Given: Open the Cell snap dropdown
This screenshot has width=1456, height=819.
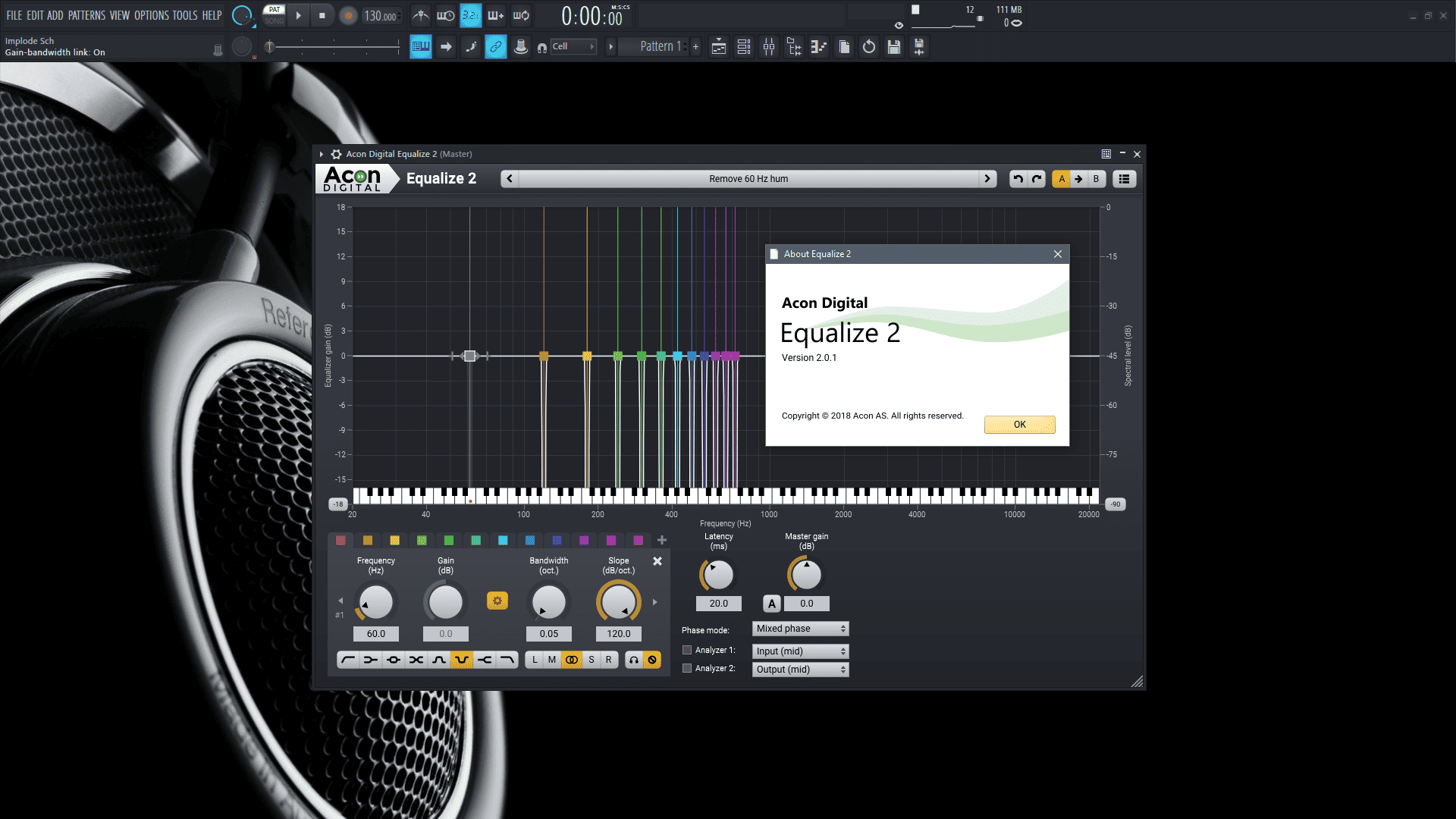Looking at the screenshot, I should 573,47.
